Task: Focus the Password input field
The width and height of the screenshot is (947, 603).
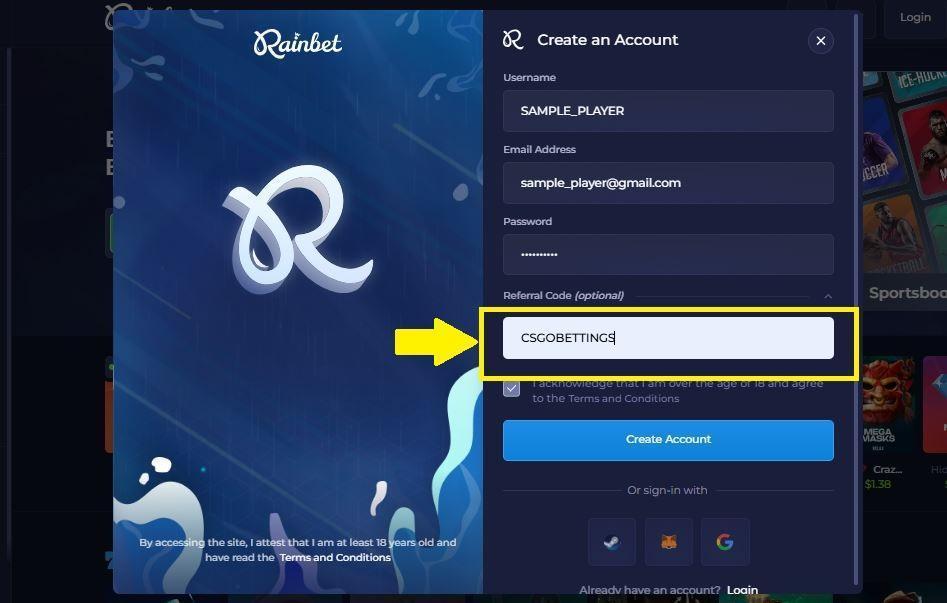Action: click(x=668, y=255)
